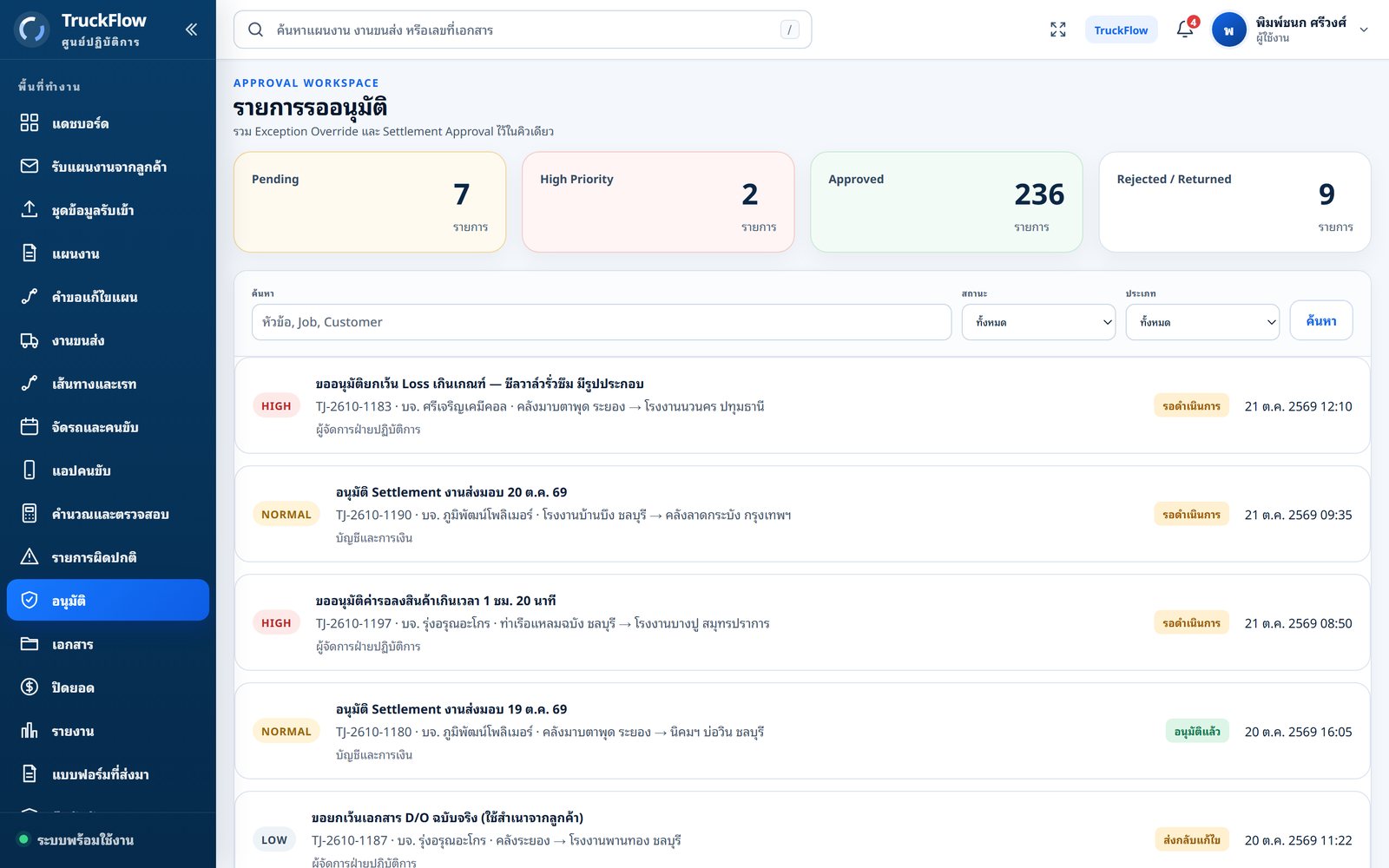Collapse the sidebar with double-chevron icon
Viewport: 1389px width, 868px height.
click(x=191, y=30)
